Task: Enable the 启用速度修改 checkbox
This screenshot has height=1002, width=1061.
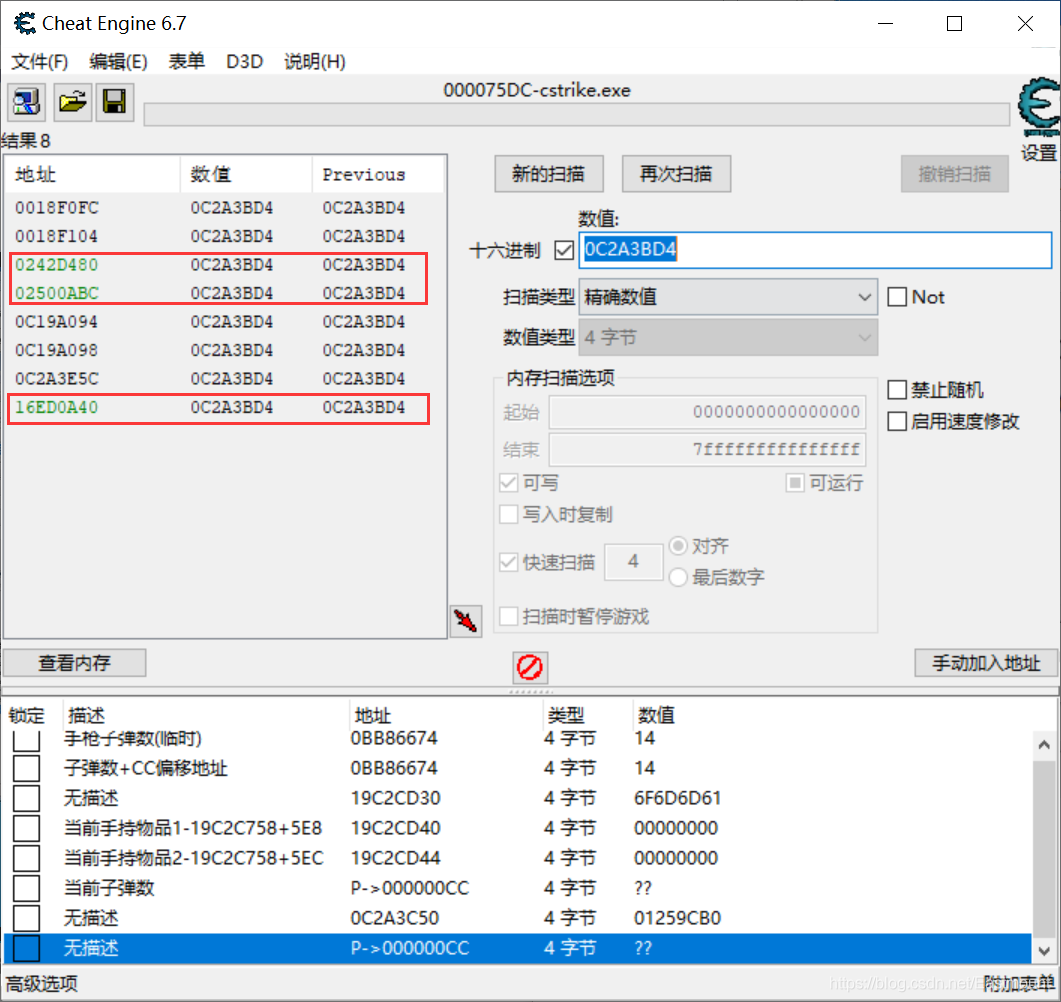Action: pyautogui.click(x=897, y=422)
